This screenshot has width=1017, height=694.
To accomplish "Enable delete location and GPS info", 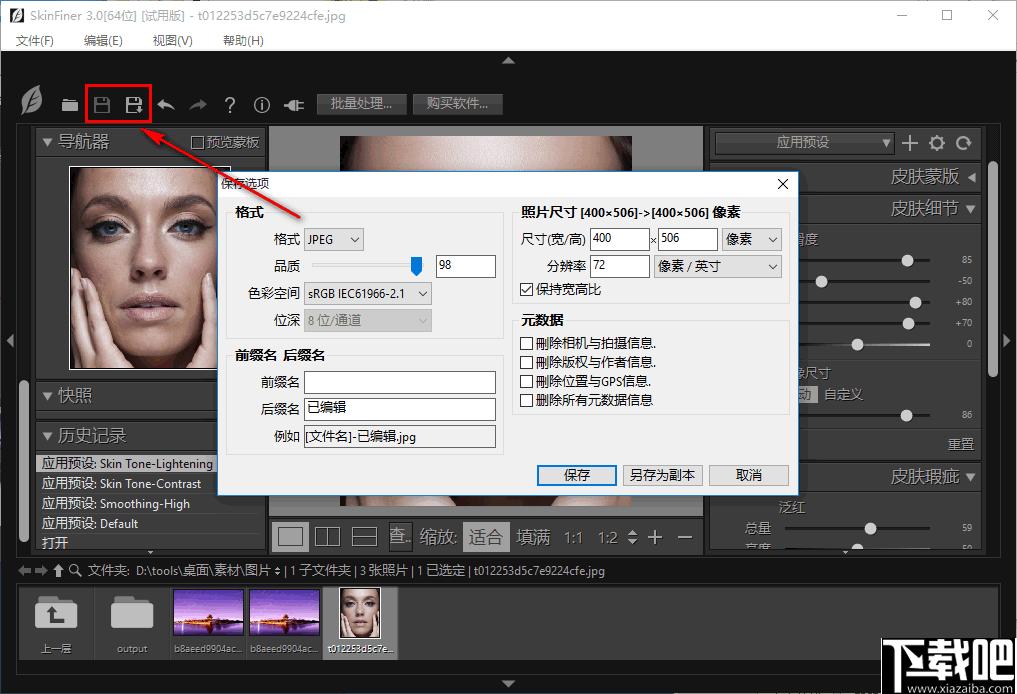I will (x=527, y=381).
